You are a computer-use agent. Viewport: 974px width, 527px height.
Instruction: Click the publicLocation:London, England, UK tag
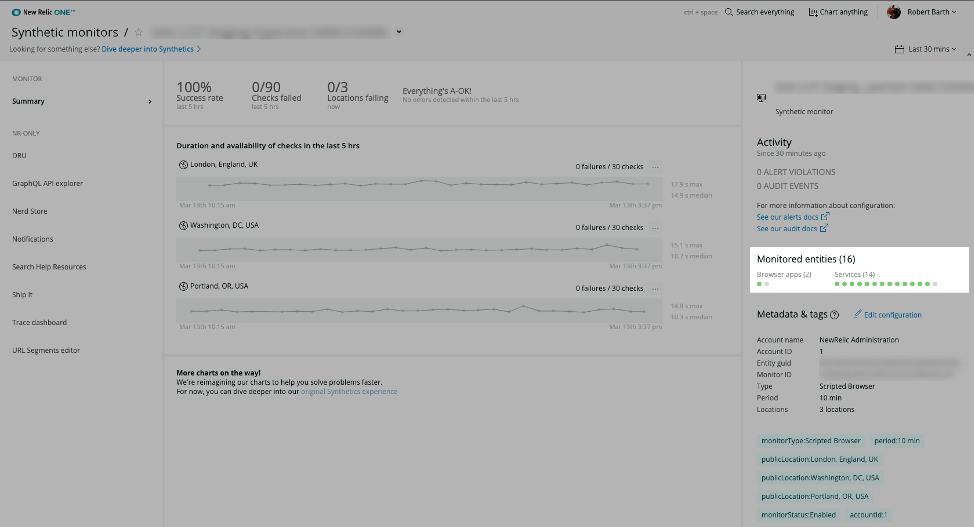point(820,459)
